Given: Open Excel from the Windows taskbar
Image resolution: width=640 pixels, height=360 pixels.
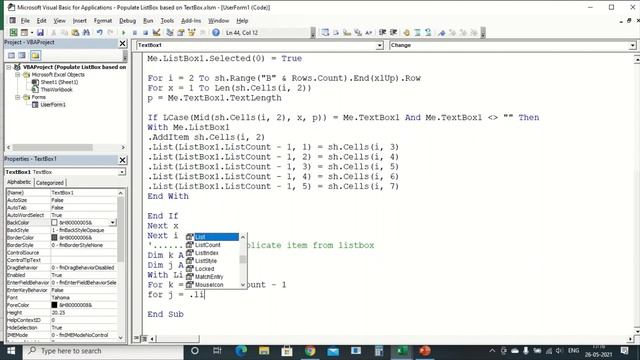Looking at the screenshot, I should [x=402, y=351].
